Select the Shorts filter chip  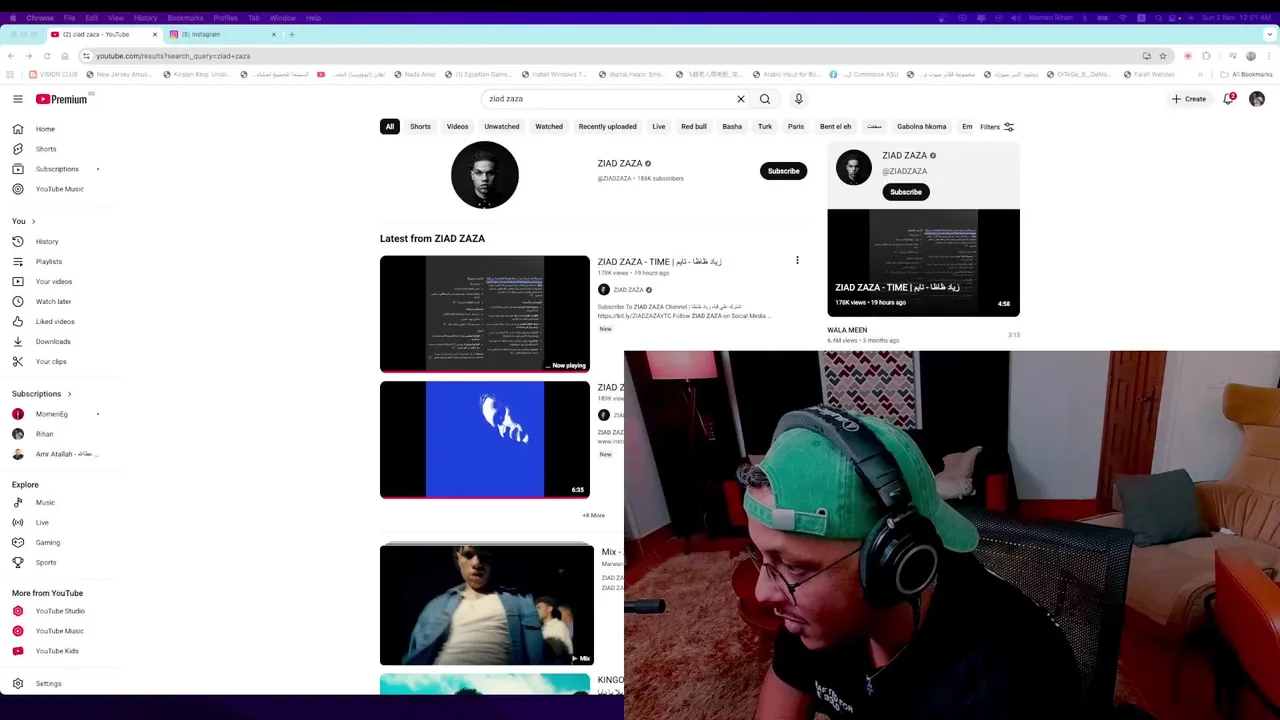[x=420, y=127]
